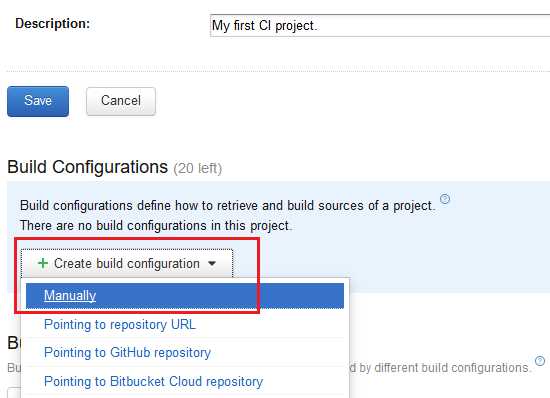The width and height of the screenshot is (550, 398).
Task: Select the Manually menu option
Action: (x=185, y=296)
